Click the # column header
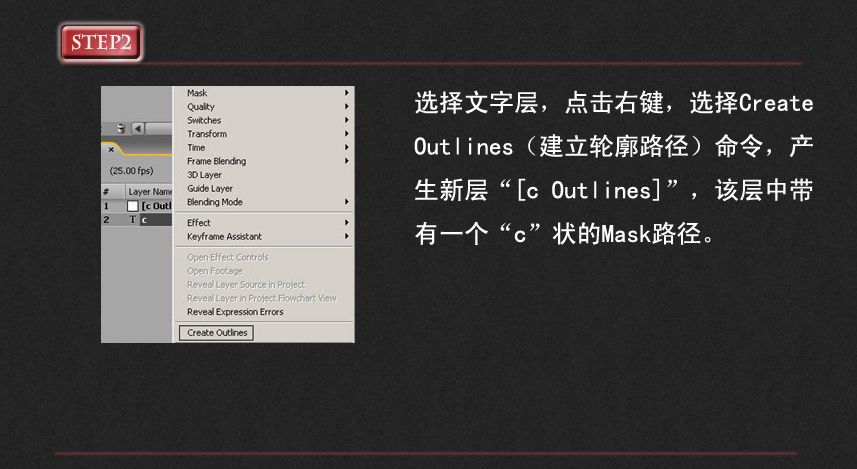The height and width of the screenshot is (469, 857). [106, 191]
